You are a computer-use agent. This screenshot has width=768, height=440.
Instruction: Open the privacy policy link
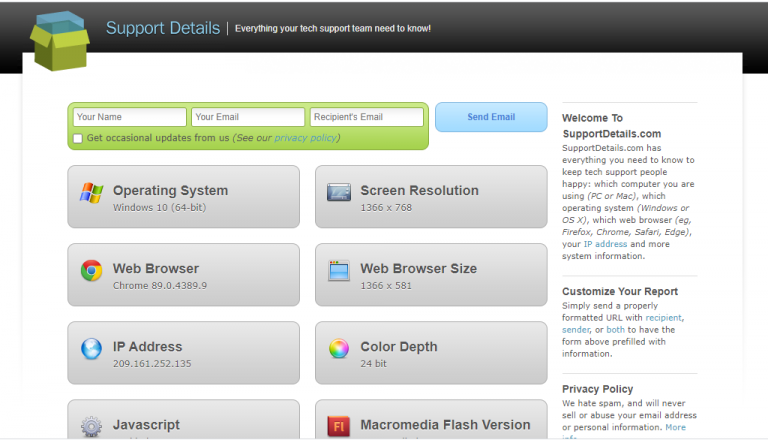click(305, 138)
